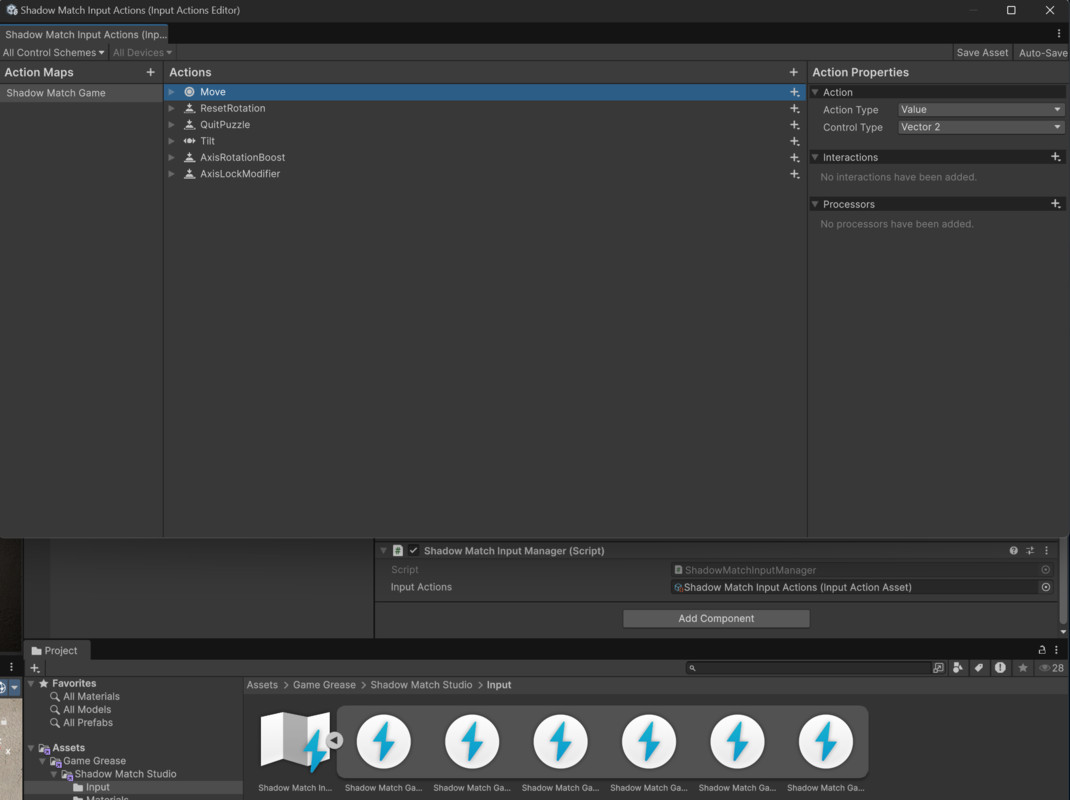Save search to Favorites star

[1022, 668]
